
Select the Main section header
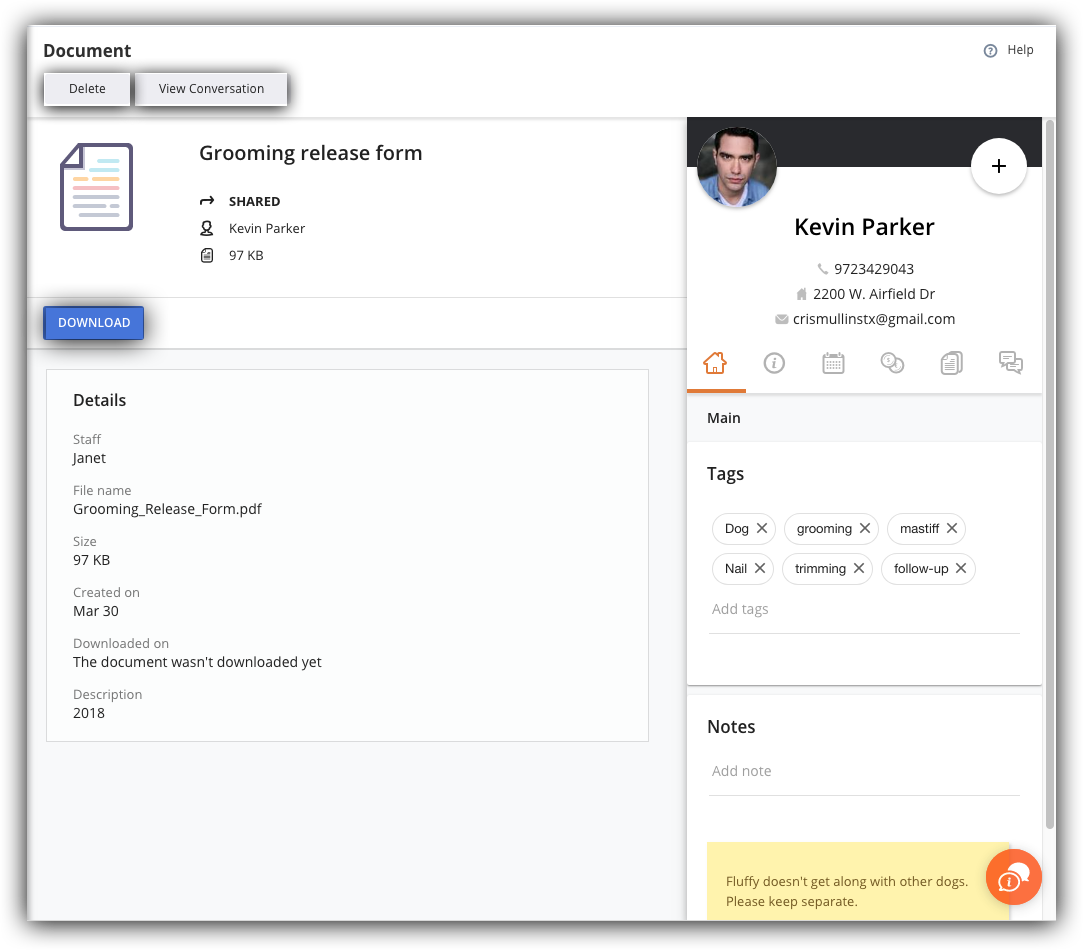click(864, 418)
